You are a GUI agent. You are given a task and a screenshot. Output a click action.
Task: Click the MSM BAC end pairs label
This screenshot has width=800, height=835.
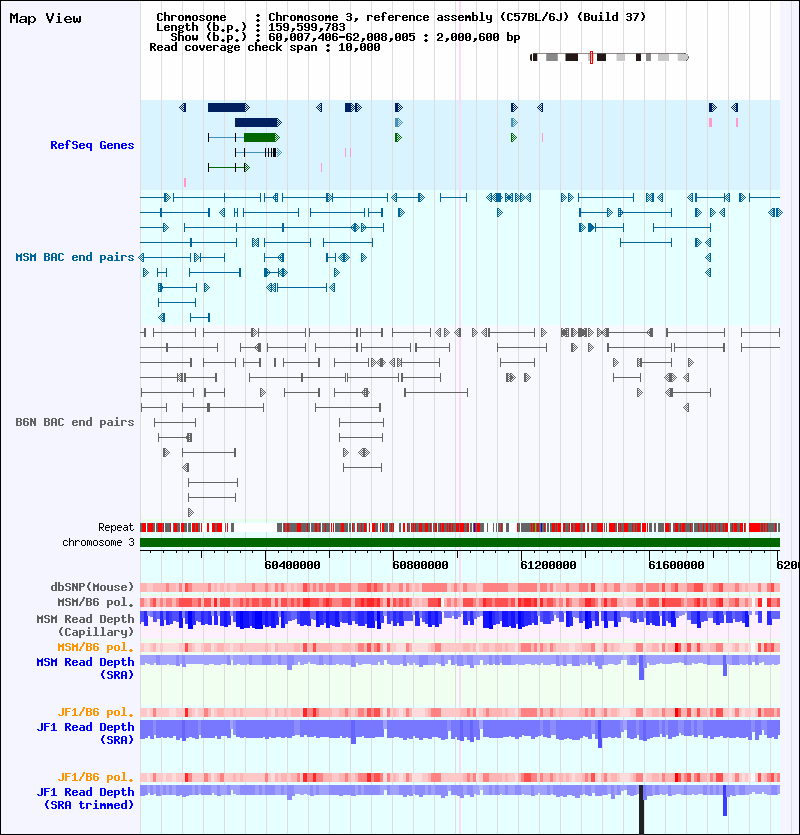75,257
